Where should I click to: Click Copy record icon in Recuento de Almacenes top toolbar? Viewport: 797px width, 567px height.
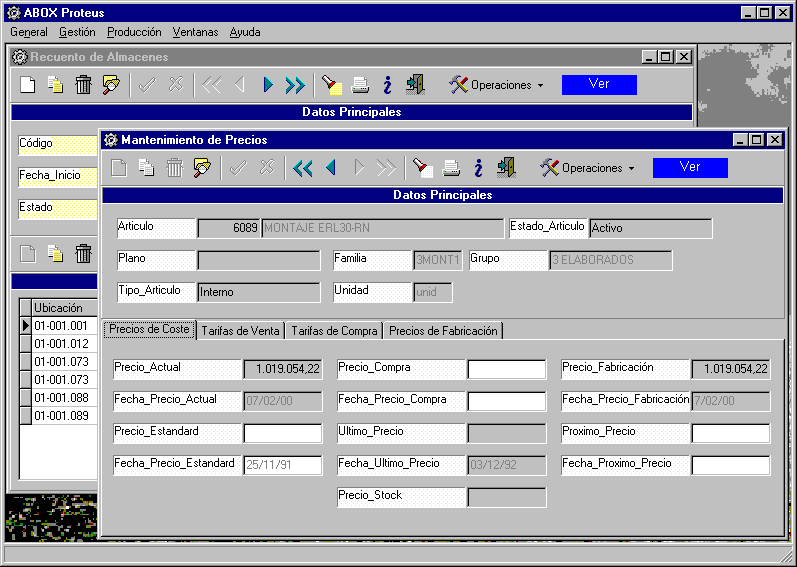click(x=55, y=85)
